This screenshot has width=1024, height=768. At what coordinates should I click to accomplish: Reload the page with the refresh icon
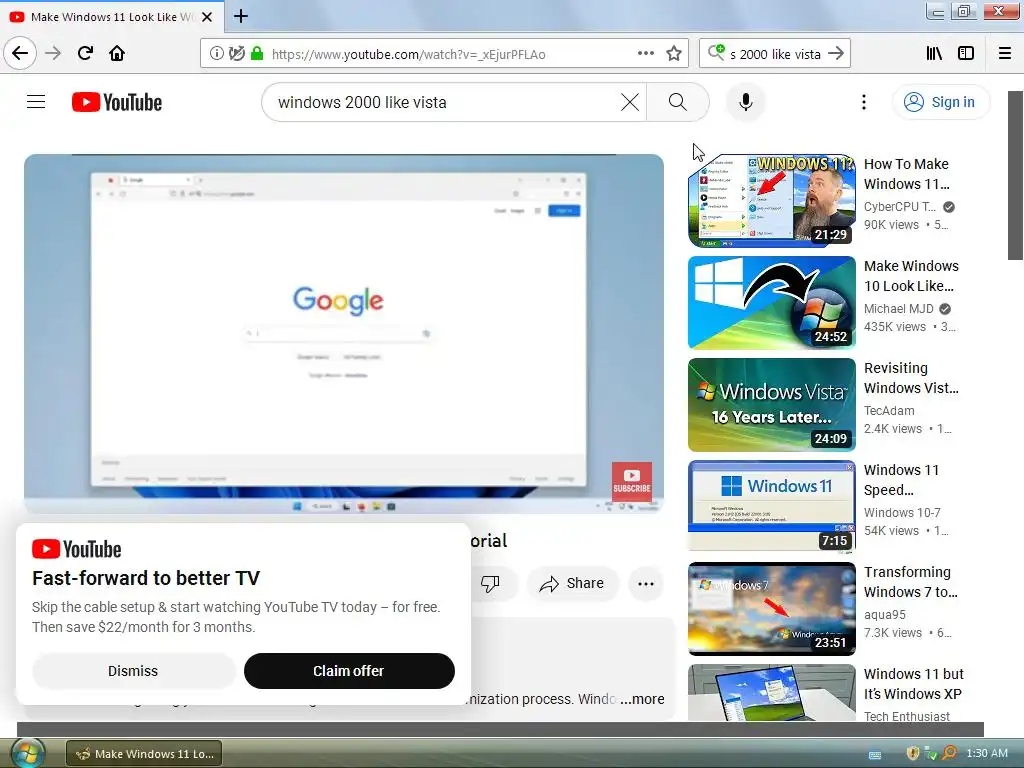pyautogui.click(x=85, y=53)
